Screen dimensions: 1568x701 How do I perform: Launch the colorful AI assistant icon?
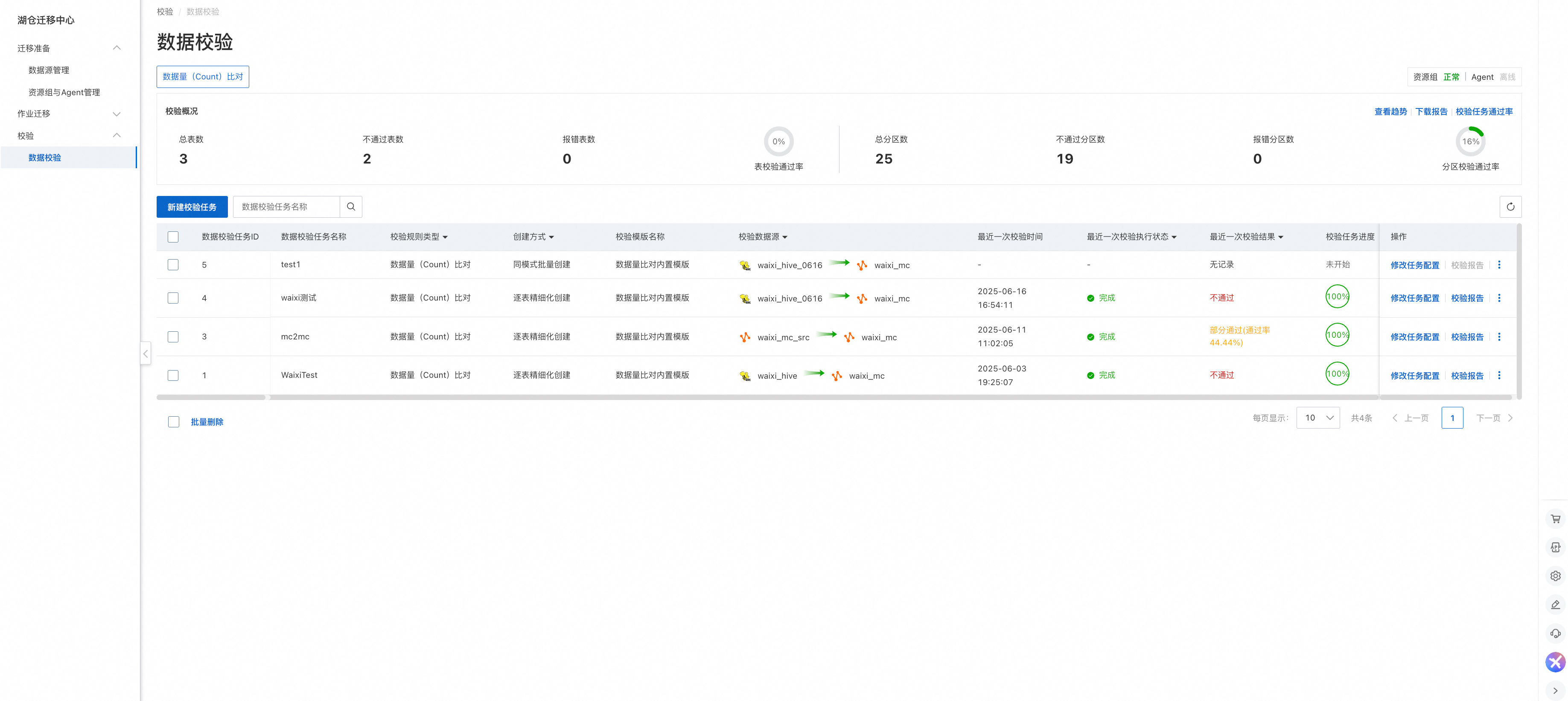click(x=1555, y=662)
